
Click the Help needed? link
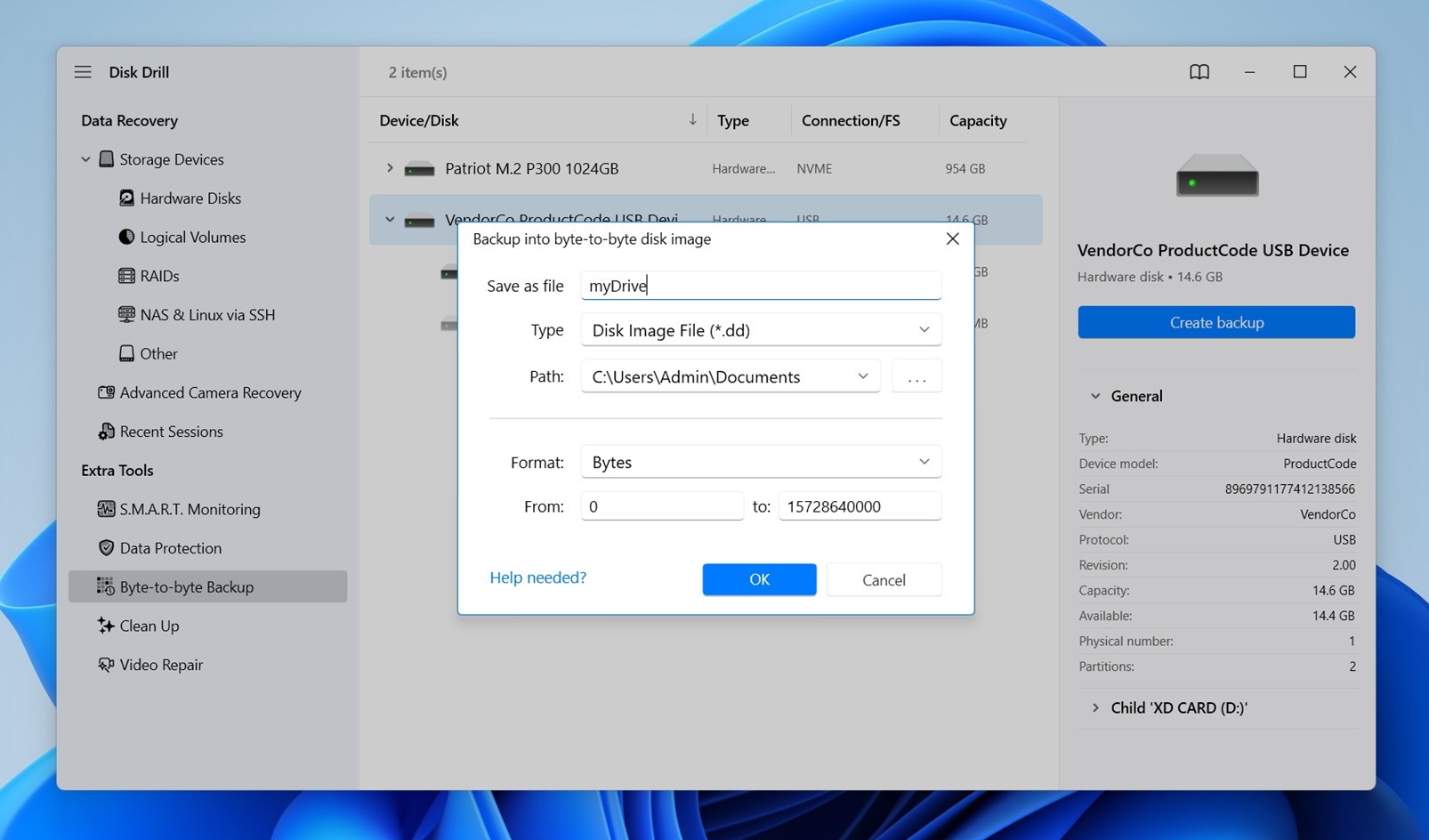(538, 577)
